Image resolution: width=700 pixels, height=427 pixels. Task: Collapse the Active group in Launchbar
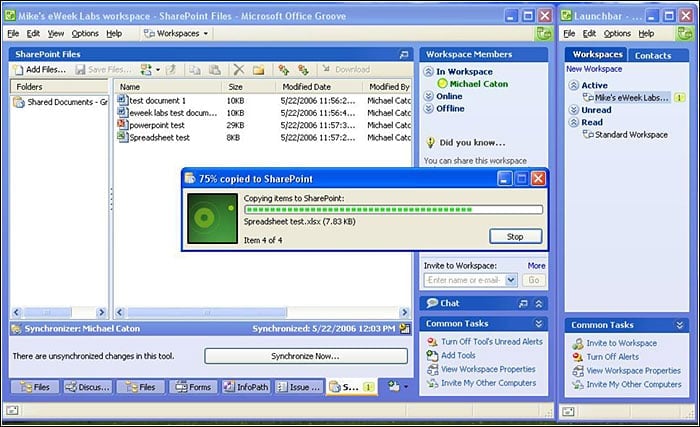click(x=574, y=85)
